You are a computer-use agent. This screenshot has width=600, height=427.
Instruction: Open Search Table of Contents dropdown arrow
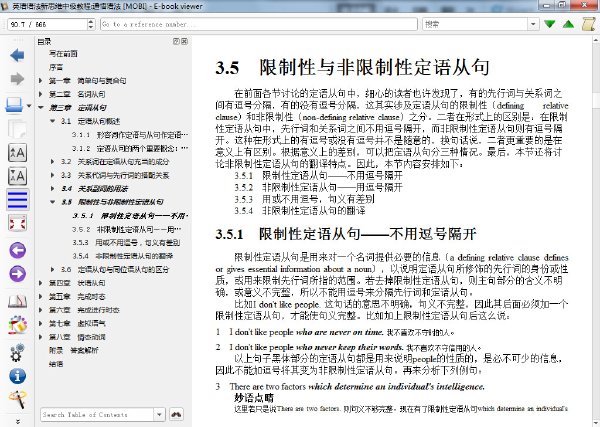(159, 414)
